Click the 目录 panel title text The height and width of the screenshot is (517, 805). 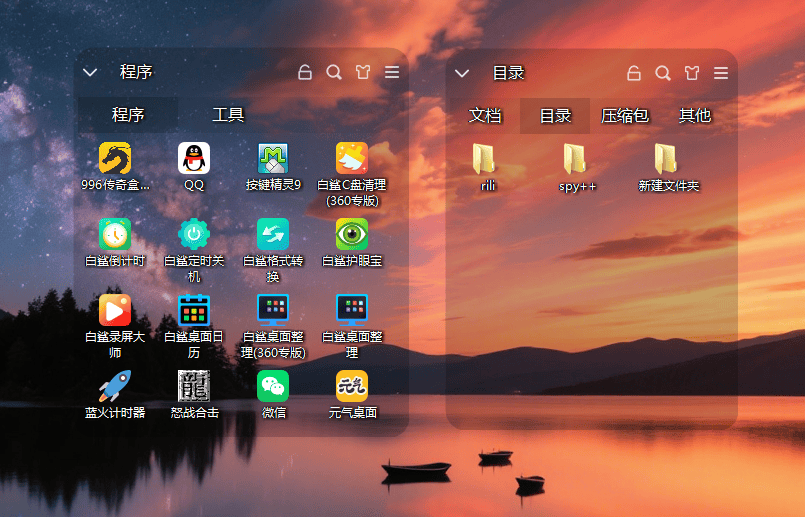tap(508, 73)
